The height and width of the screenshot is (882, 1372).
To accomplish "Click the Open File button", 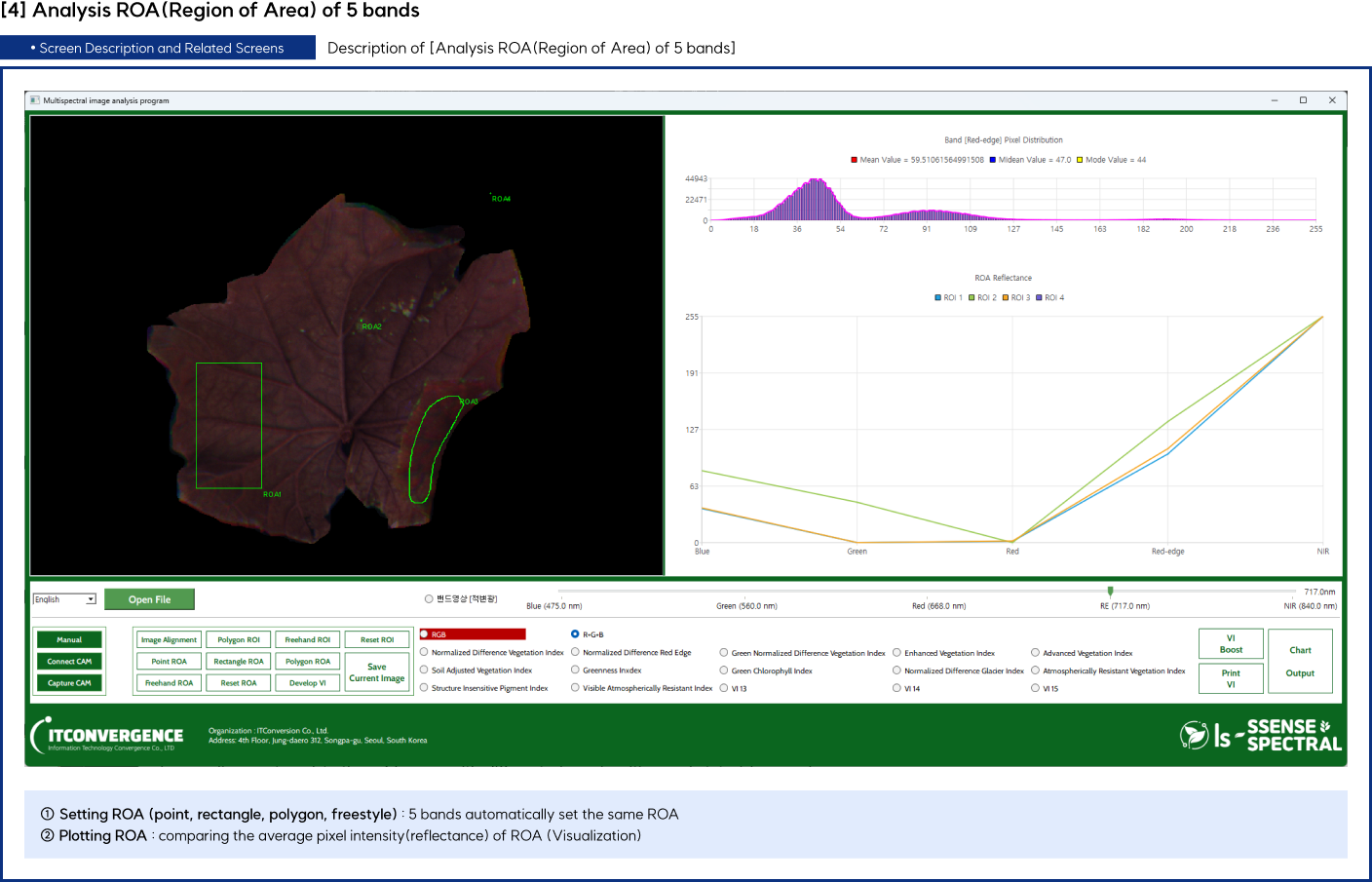I will 149,599.
